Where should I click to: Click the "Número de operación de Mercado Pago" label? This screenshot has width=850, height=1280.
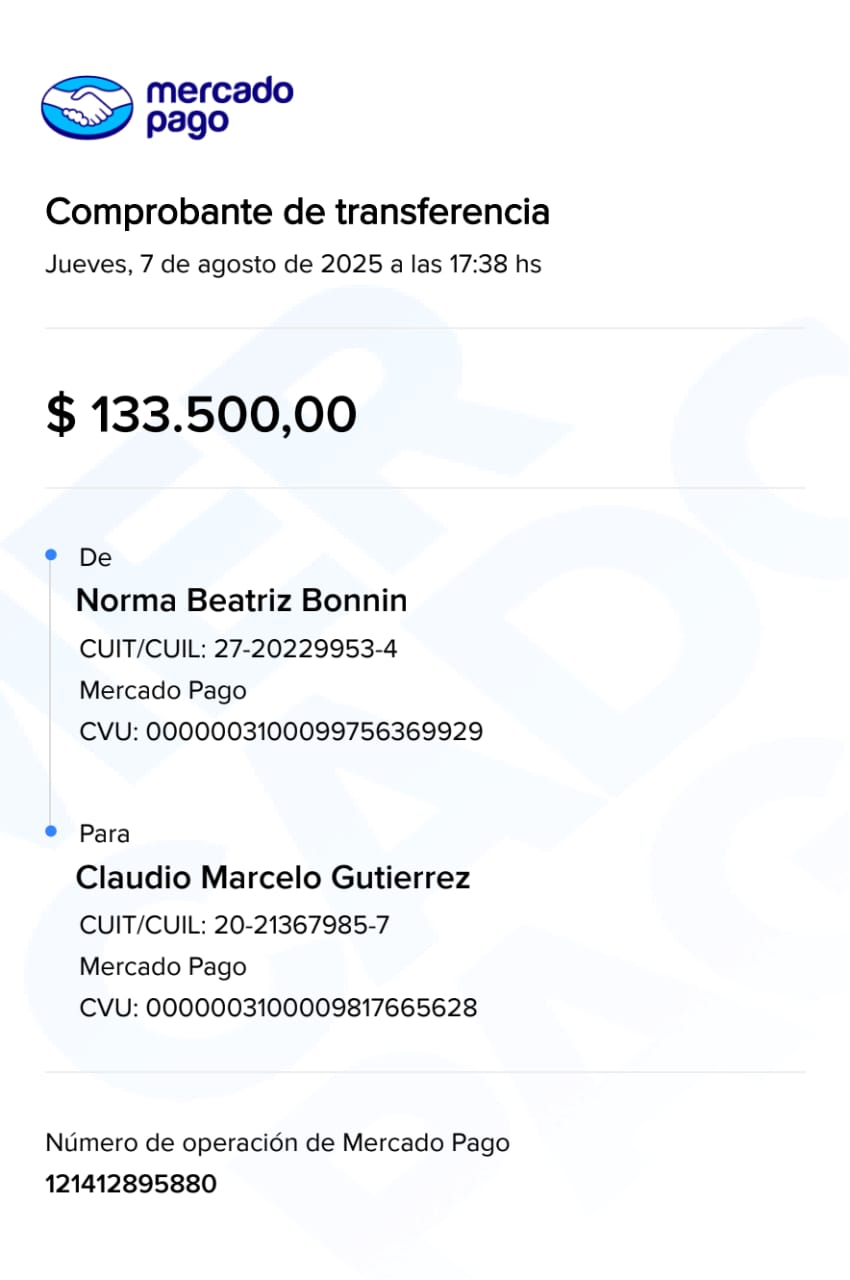click(x=277, y=1143)
